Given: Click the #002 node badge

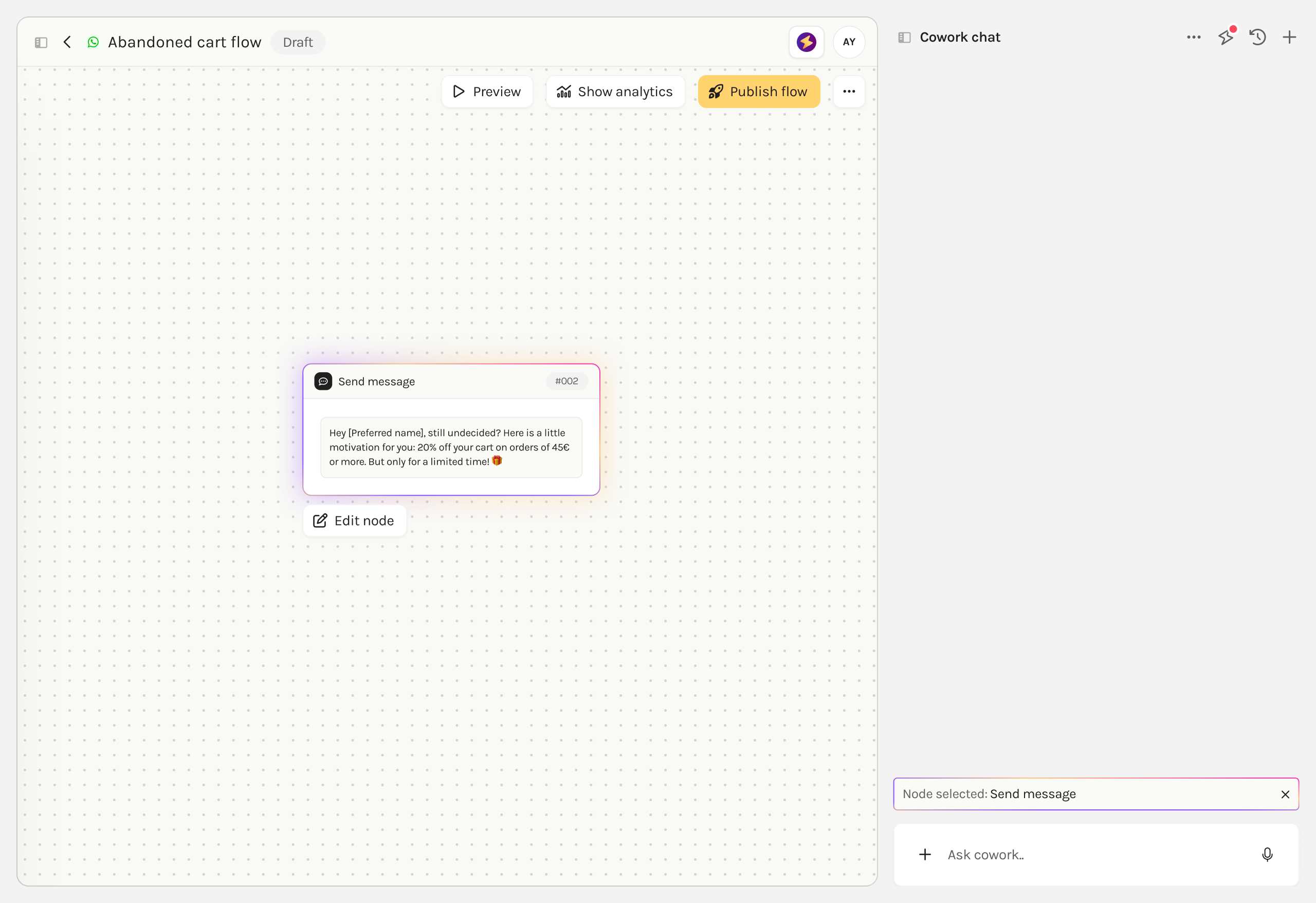Looking at the screenshot, I should [566, 381].
